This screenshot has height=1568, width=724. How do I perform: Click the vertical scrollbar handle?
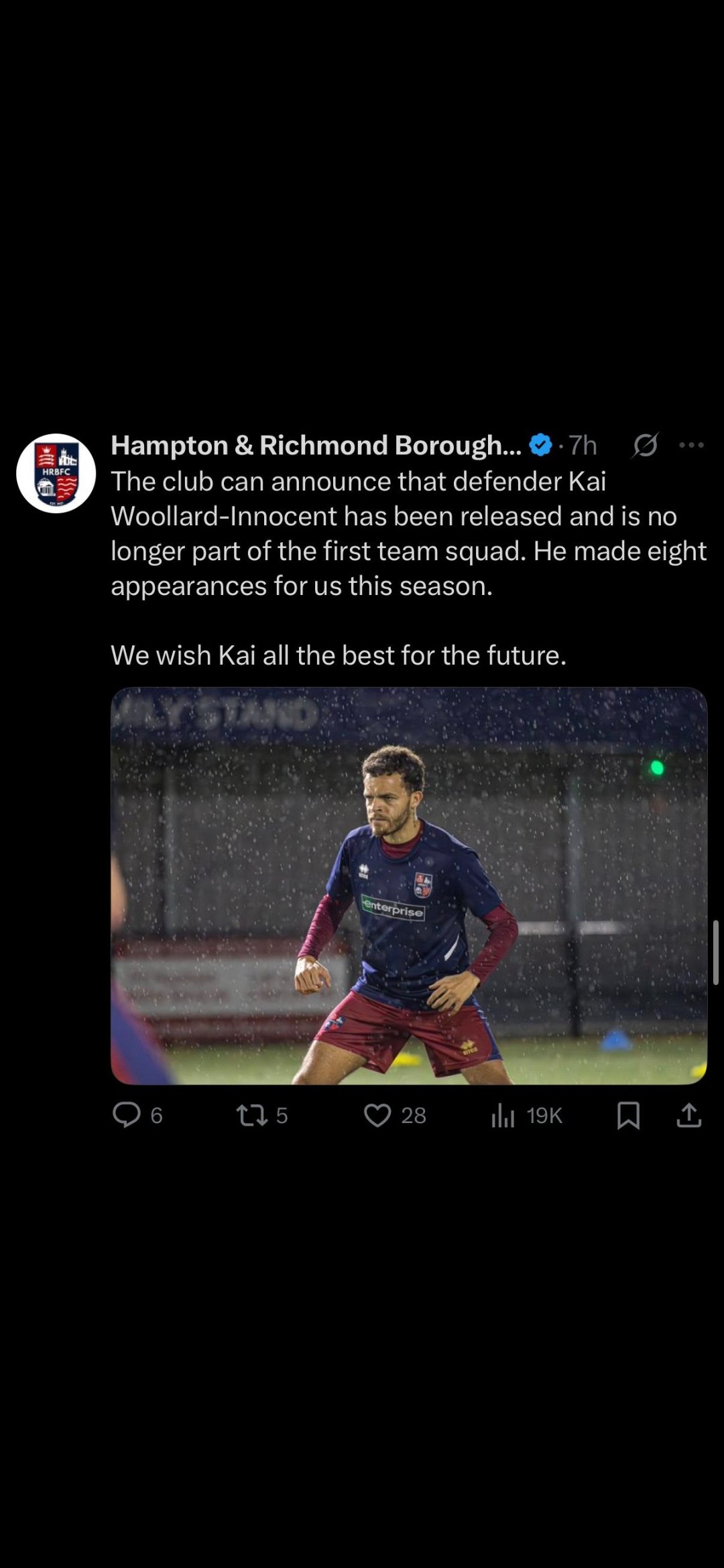click(x=716, y=952)
